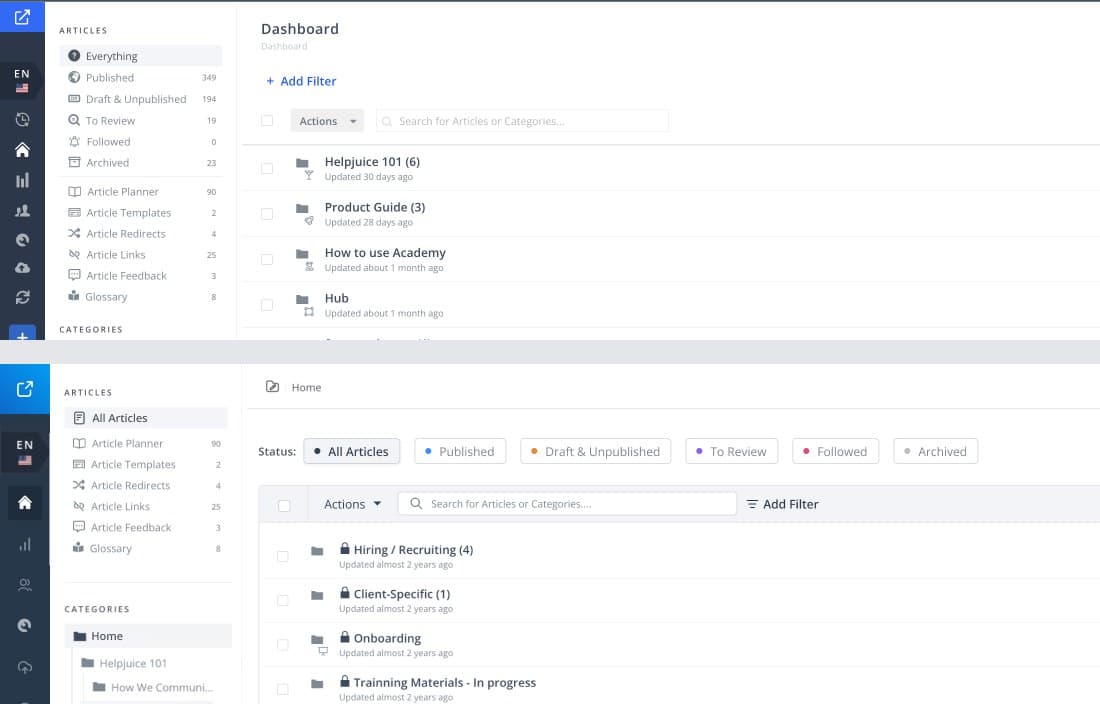Image resolution: width=1100 pixels, height=704 pixels.
Task: Tick the checkbox for Client-Specific (1)
Action: point(283,600)
